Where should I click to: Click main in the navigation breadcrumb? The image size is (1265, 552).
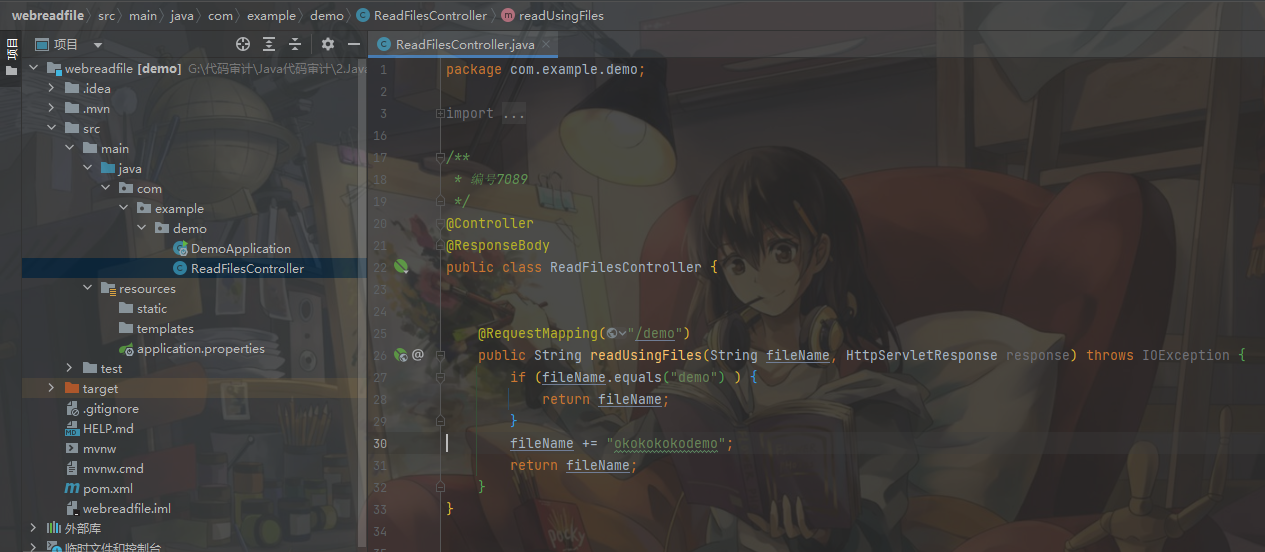click(x=143, y=15)
